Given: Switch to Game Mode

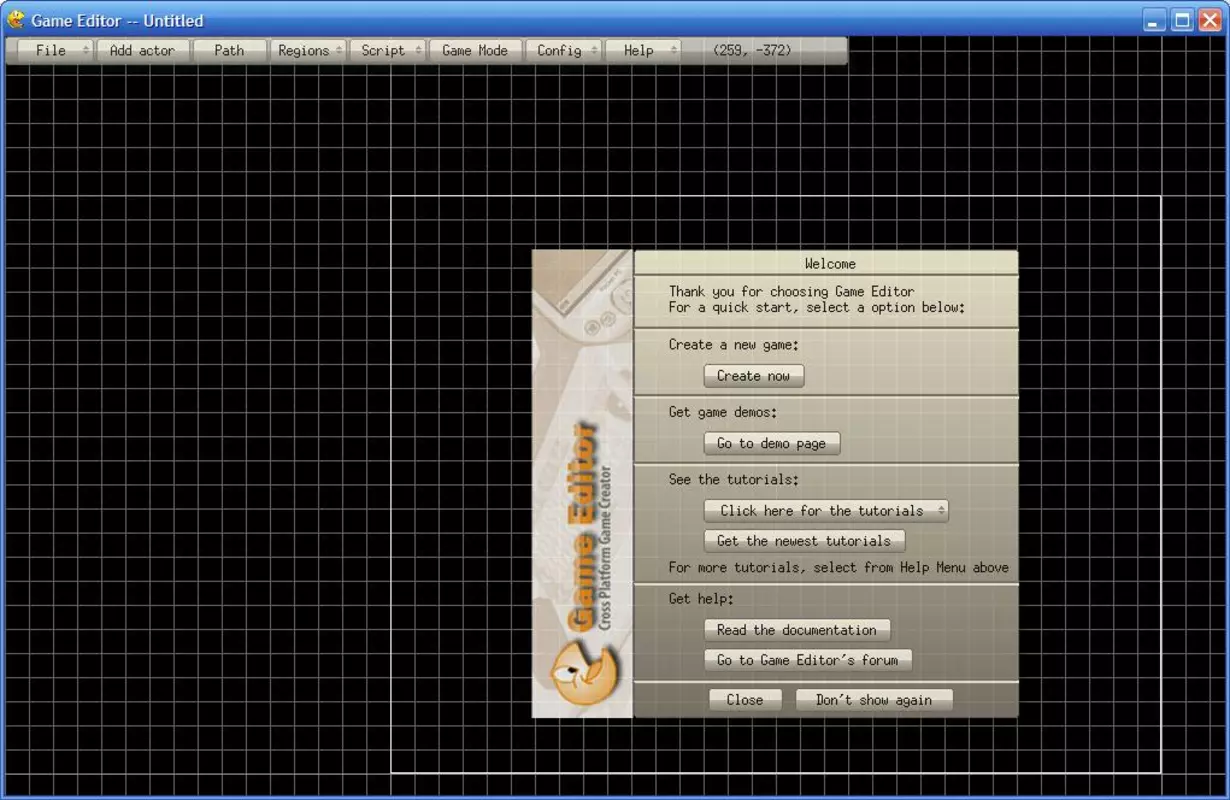Looking at the screenshot, I should 475,50.
